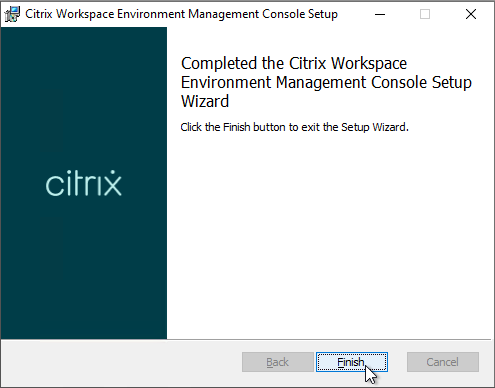Click the grey footer area left of Back
Screen dimensions: 495x388
point(120,363)
